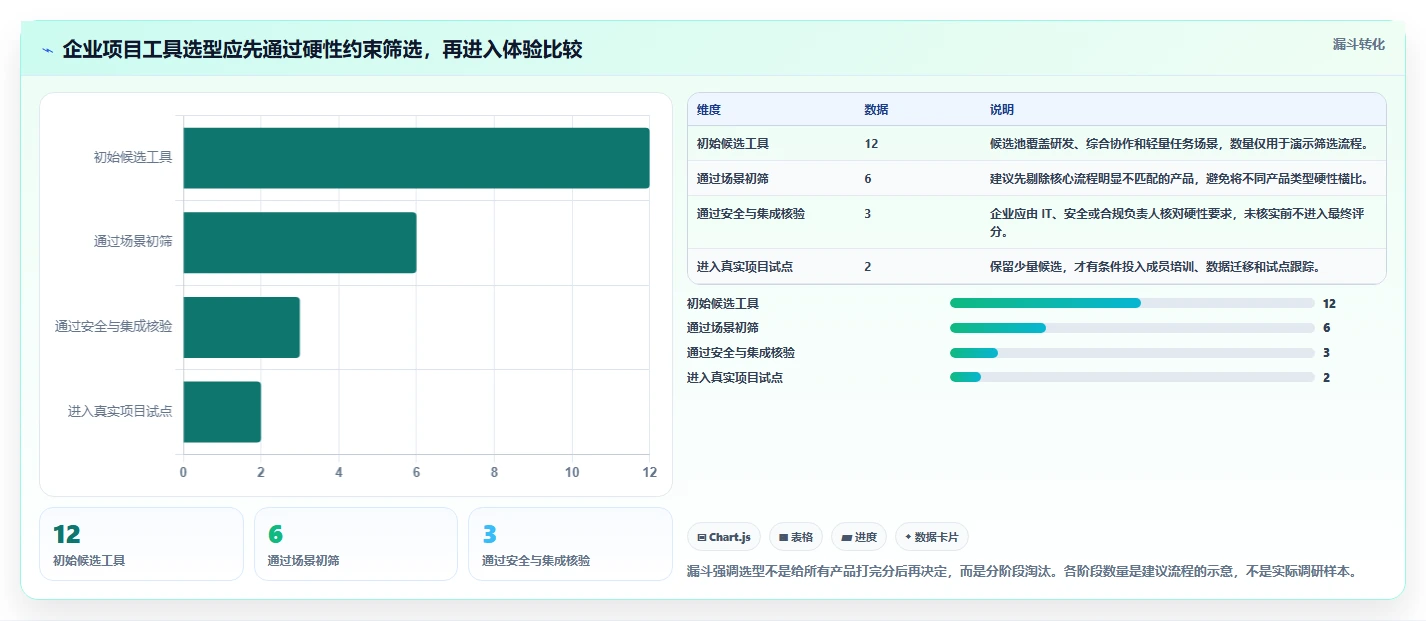Click the progress list label 通过场景初筛
The image size is (1426, 621).
tap(723, 328)
